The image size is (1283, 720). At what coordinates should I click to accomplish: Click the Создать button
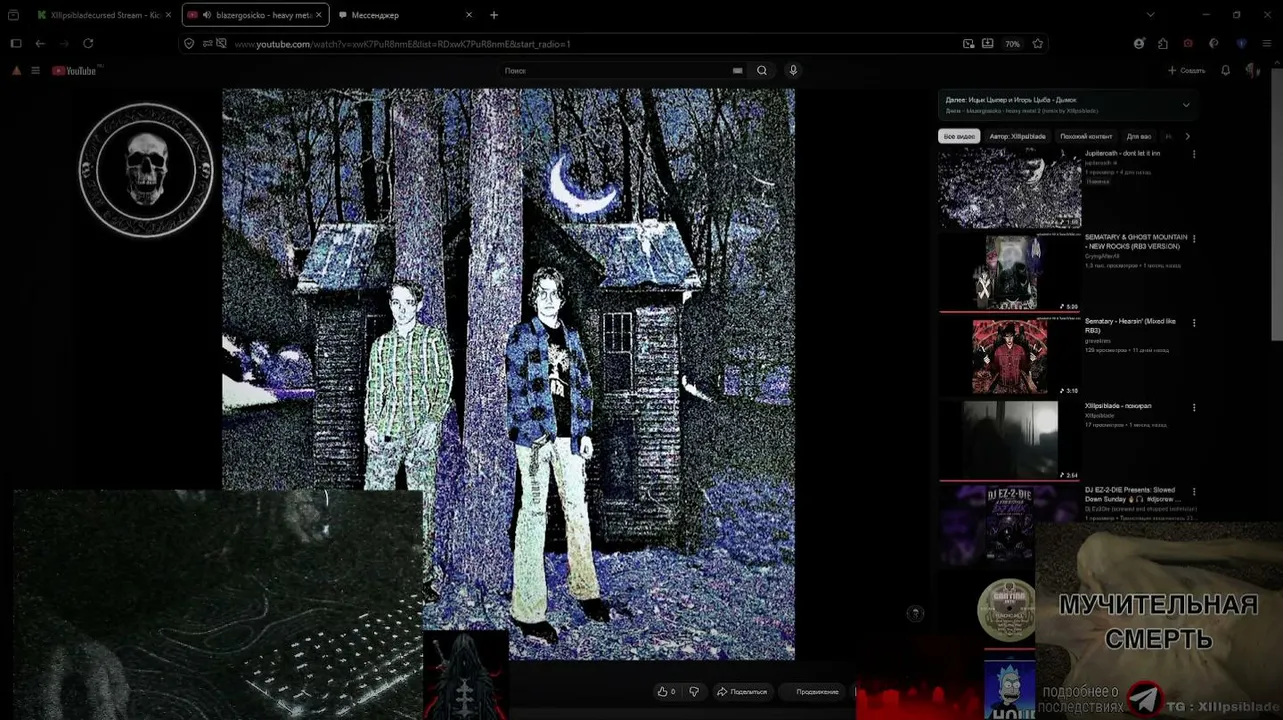1187,71
